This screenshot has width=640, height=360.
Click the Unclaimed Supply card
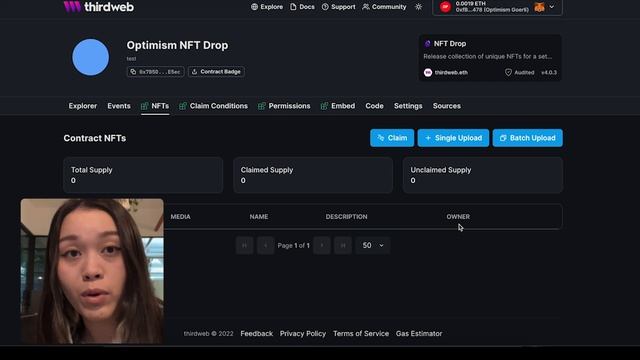tap(483, 175)
